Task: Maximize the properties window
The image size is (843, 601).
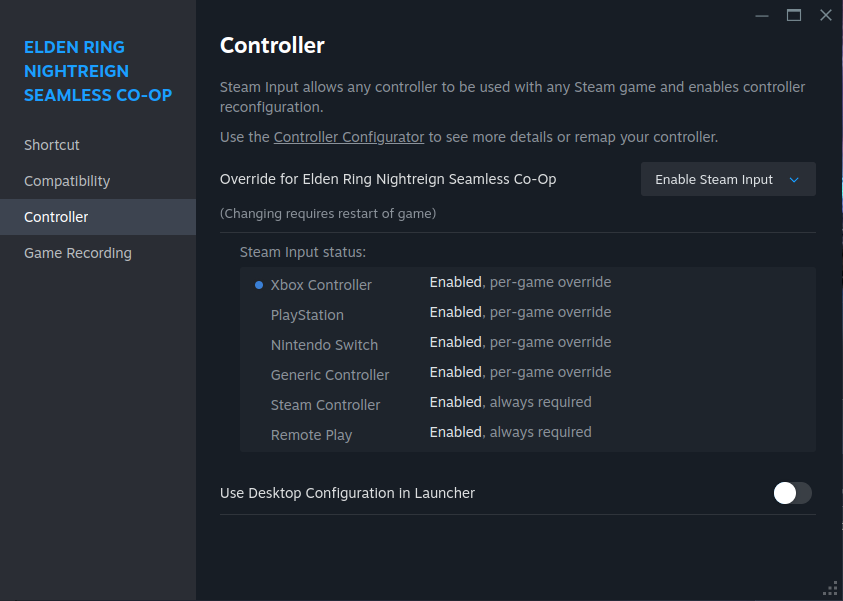Action: pyautogui.click(x=794, y=14)
